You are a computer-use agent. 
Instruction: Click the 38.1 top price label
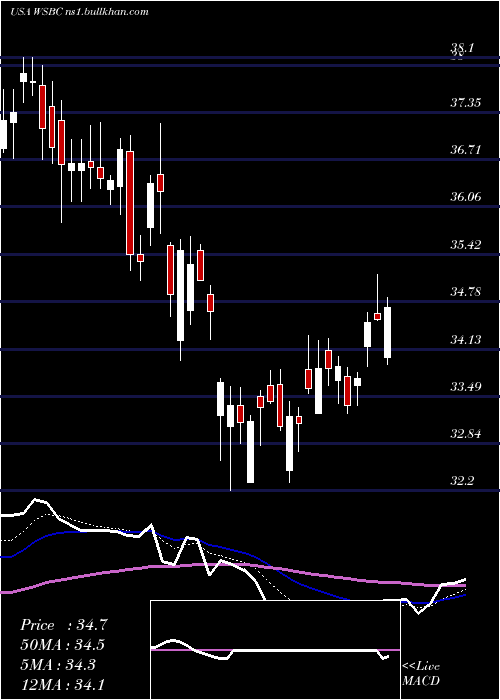tap(462, 48)
